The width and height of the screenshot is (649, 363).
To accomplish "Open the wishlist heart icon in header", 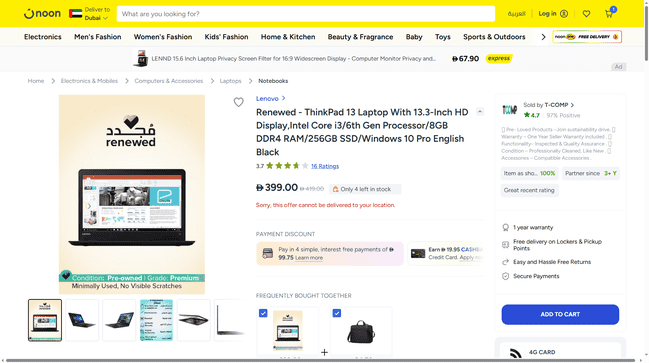I will click(586, 14).
